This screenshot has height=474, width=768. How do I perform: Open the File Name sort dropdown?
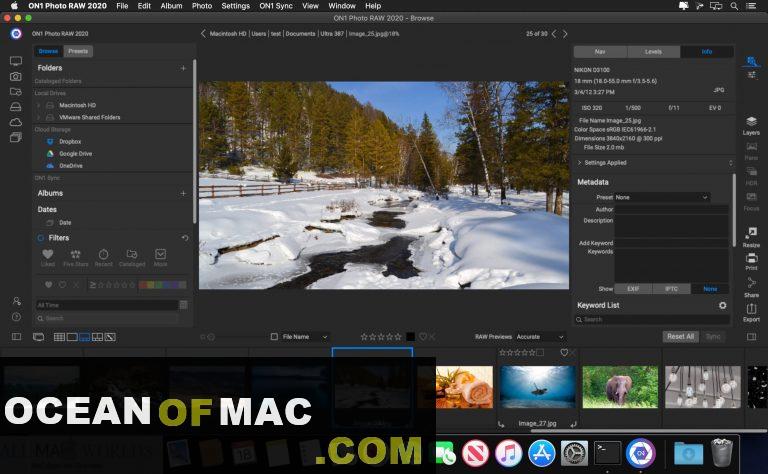(304, 336)
